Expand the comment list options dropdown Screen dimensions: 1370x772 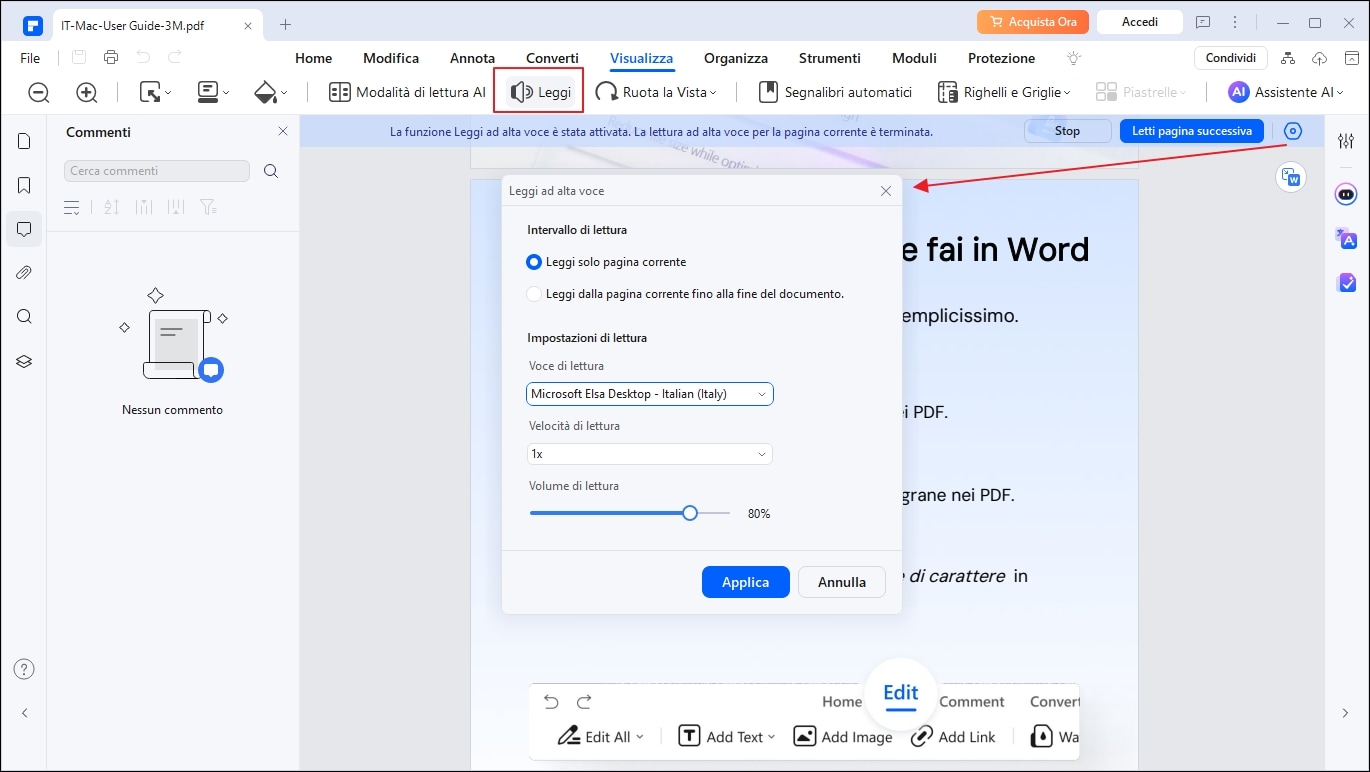pyautogui.click(x=72, y=207)
